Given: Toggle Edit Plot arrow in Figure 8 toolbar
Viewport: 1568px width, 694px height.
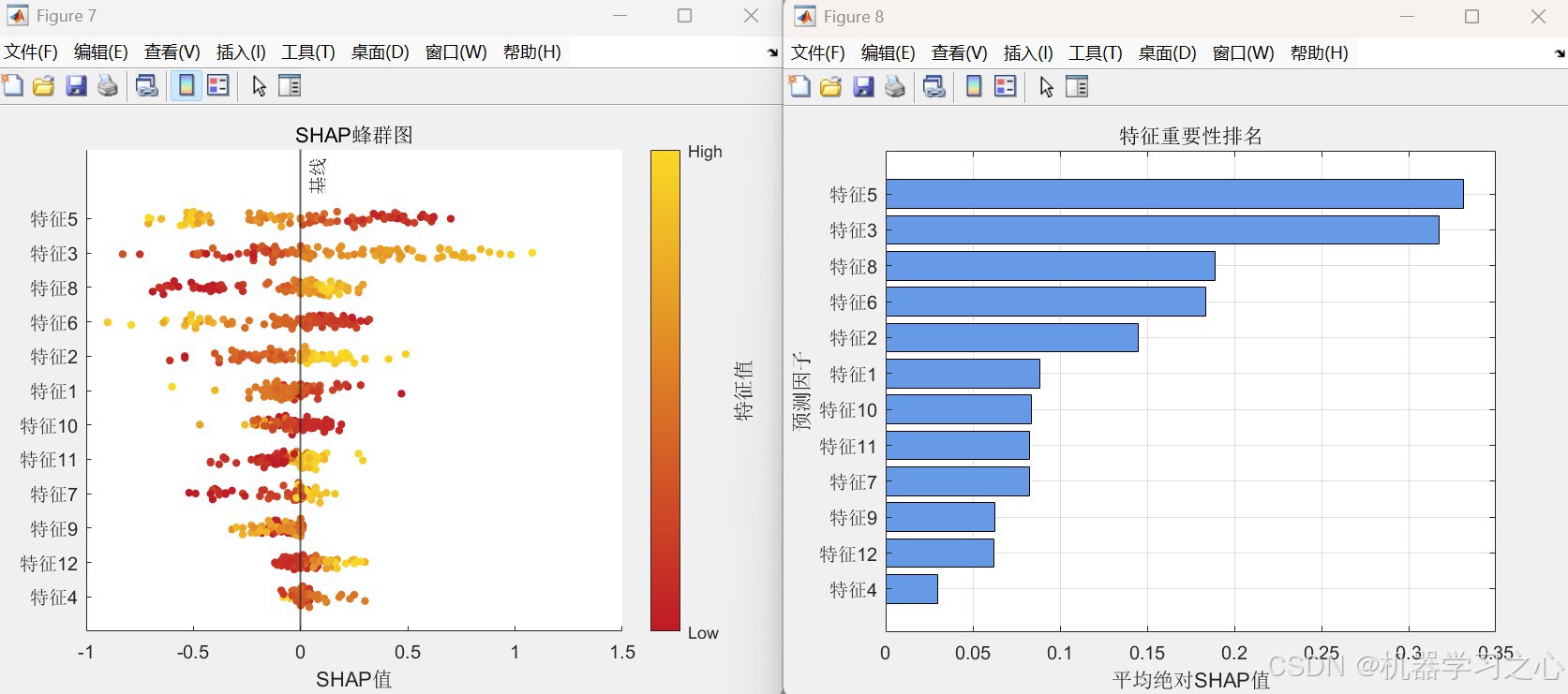Looking at the screenshot, I should pos(1046,87).
